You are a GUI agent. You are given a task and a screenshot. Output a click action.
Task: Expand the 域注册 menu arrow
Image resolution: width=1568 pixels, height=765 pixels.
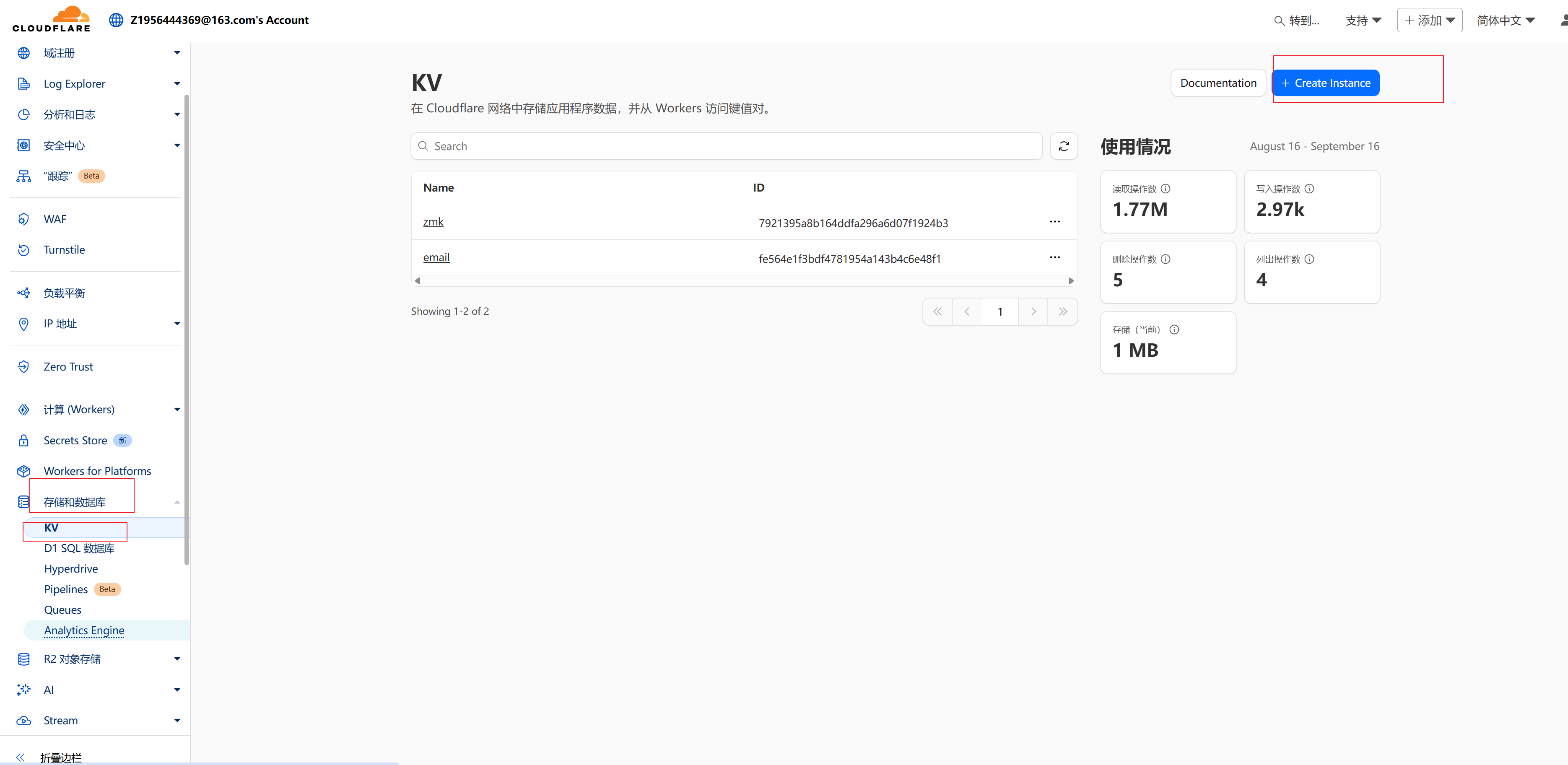(177, 53)
